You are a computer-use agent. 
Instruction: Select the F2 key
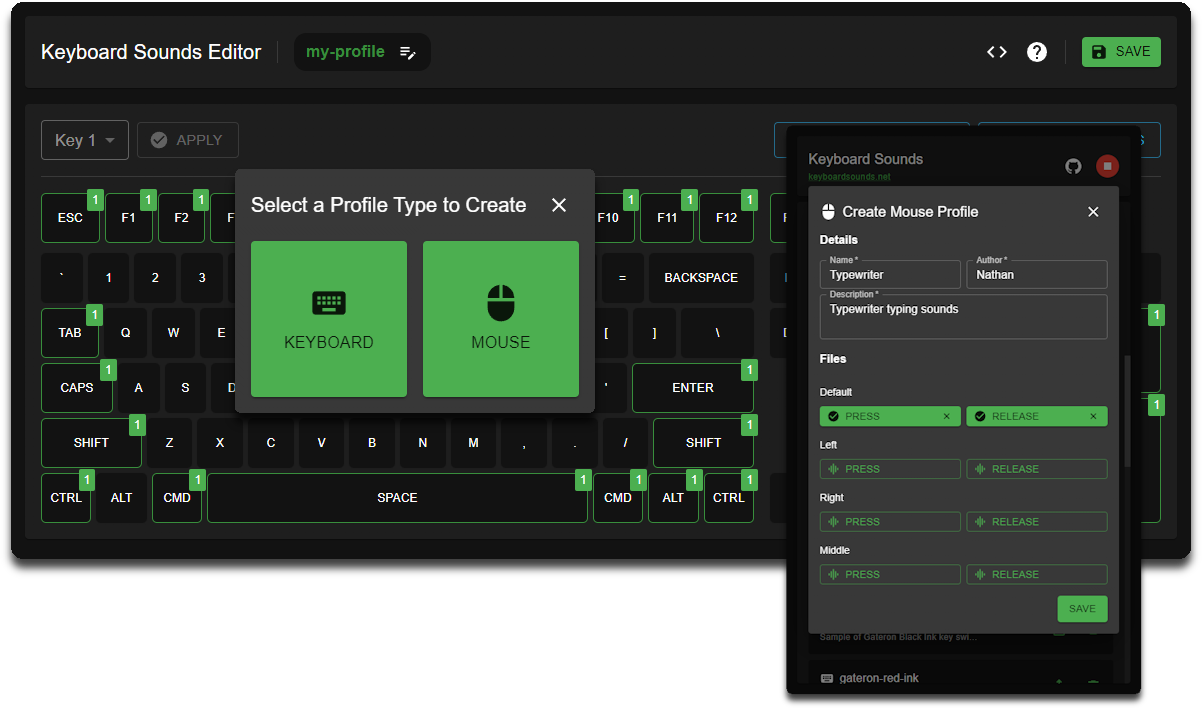tap(181, 218)
